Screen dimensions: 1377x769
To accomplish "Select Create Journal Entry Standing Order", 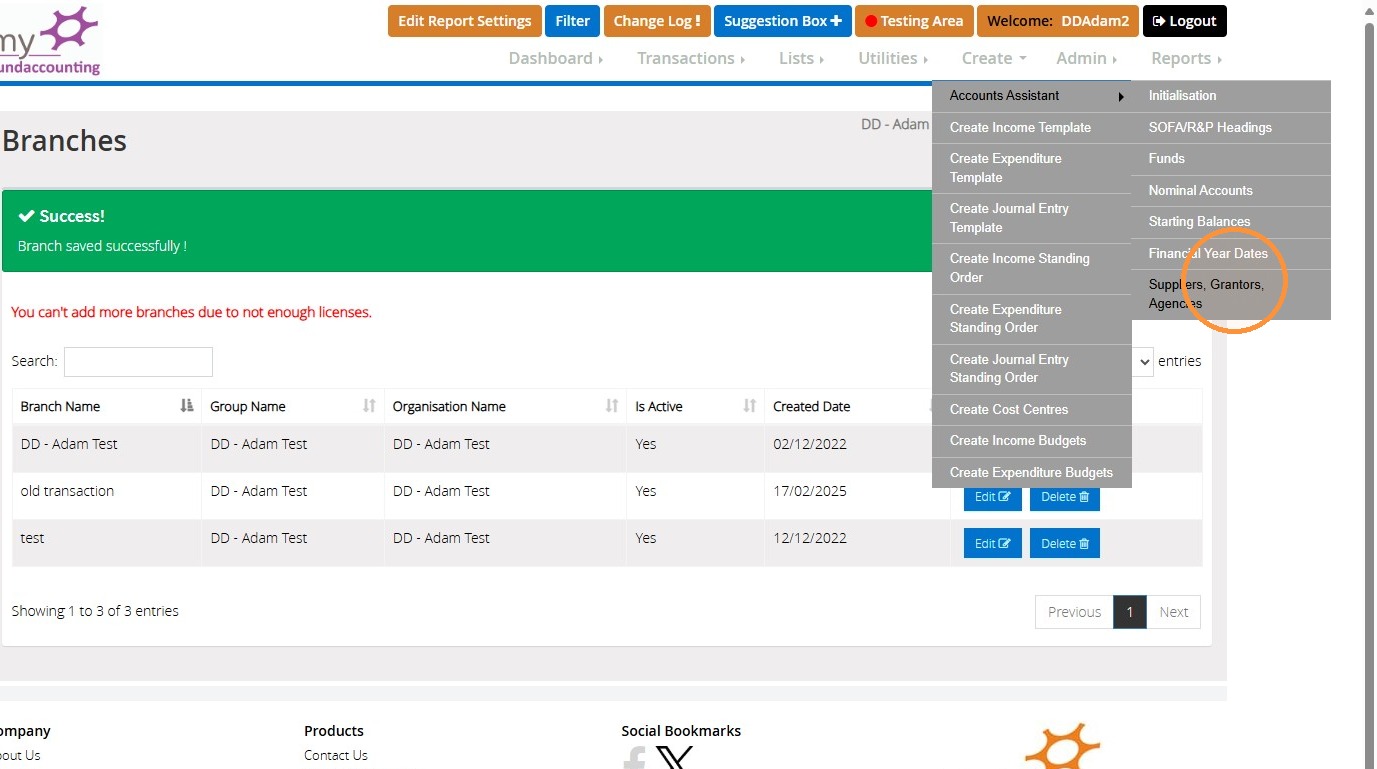I will point(1031,369).
